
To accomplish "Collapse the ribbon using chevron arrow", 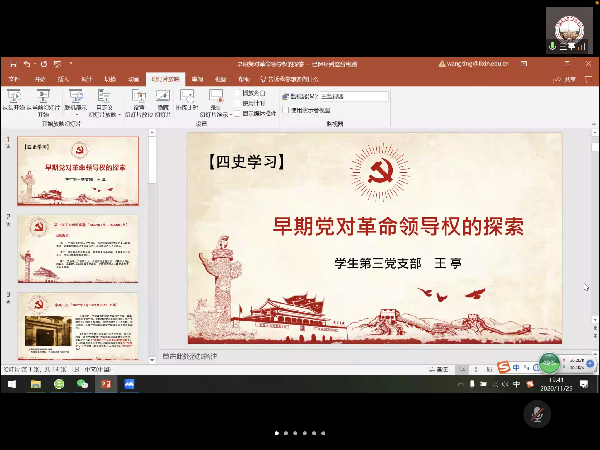I will (x=593, y=124).
